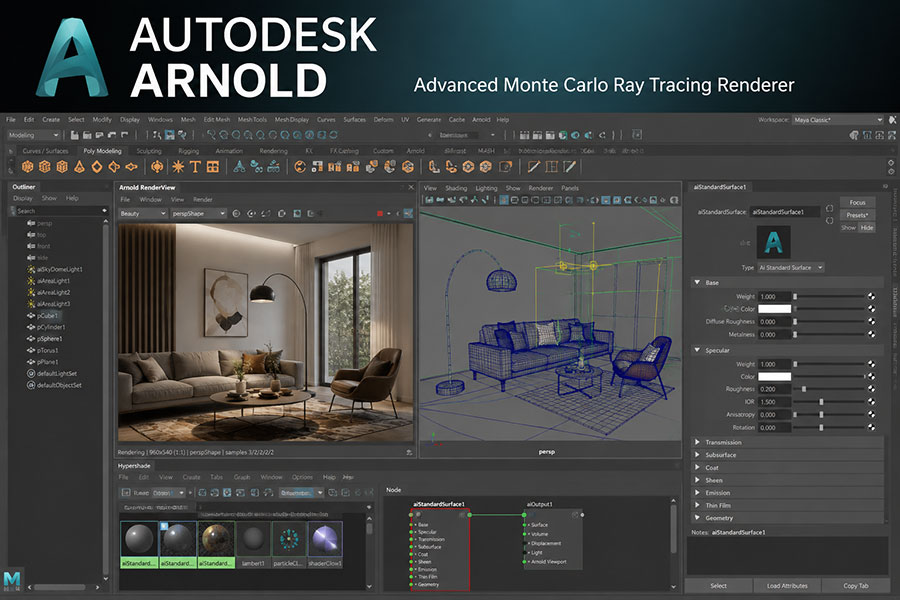The height and width of the screenshot is (600, 900).
Task: Click the polygon cube shelf icon
Action: [44, 167]
